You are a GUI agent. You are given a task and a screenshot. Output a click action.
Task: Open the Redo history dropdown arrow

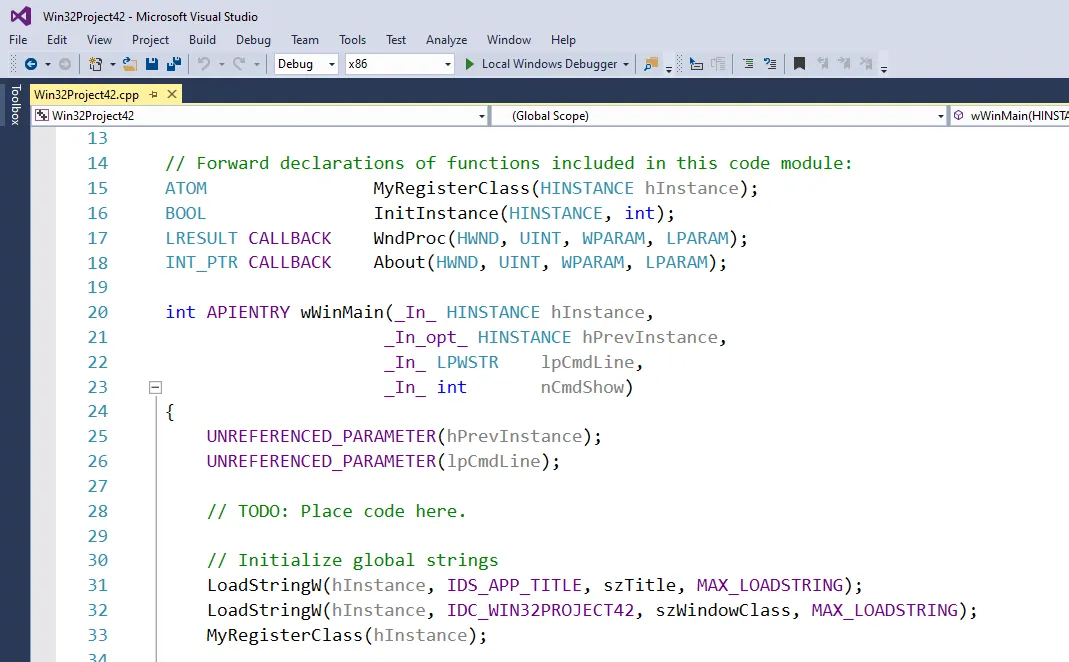(256, 64)
